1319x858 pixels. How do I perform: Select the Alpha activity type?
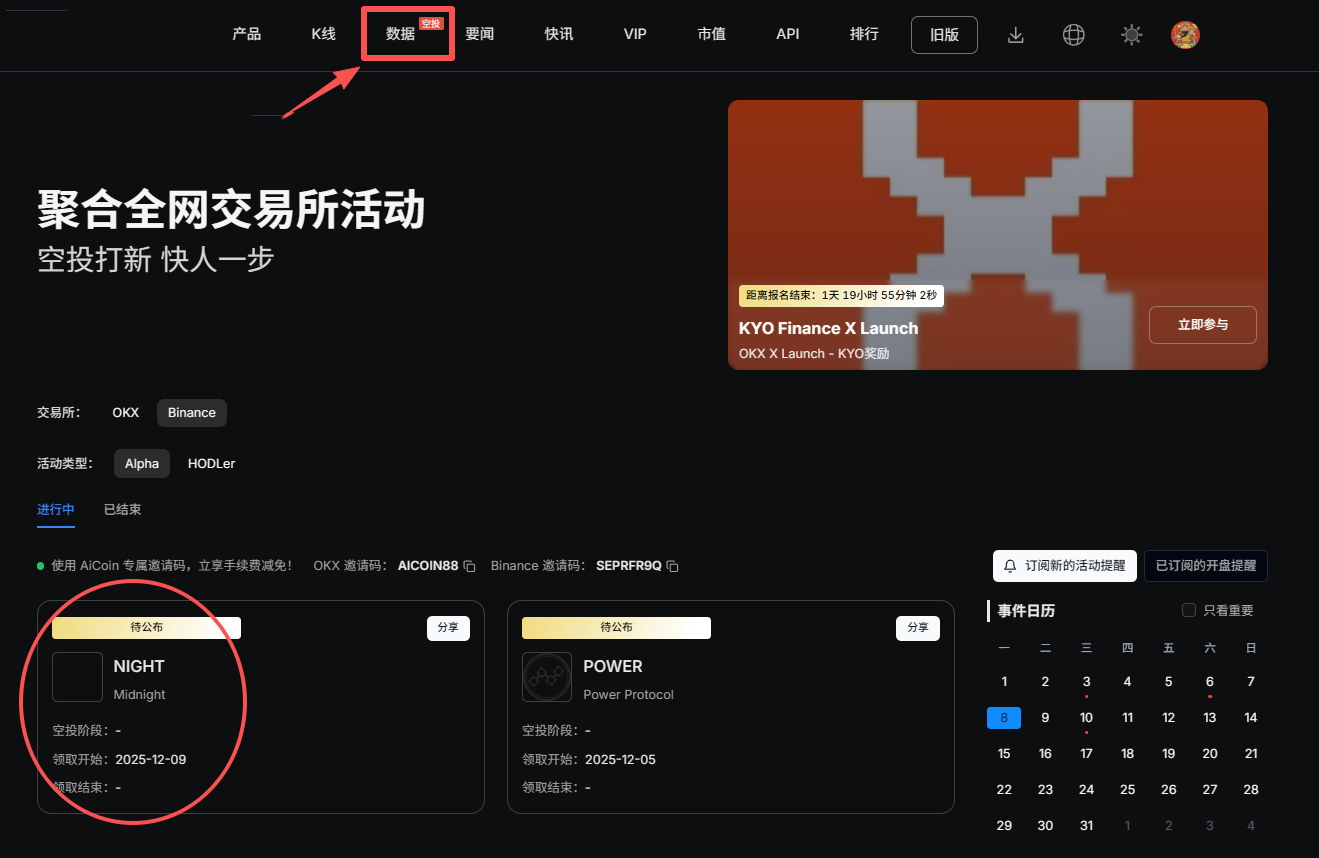click(142, 463)
